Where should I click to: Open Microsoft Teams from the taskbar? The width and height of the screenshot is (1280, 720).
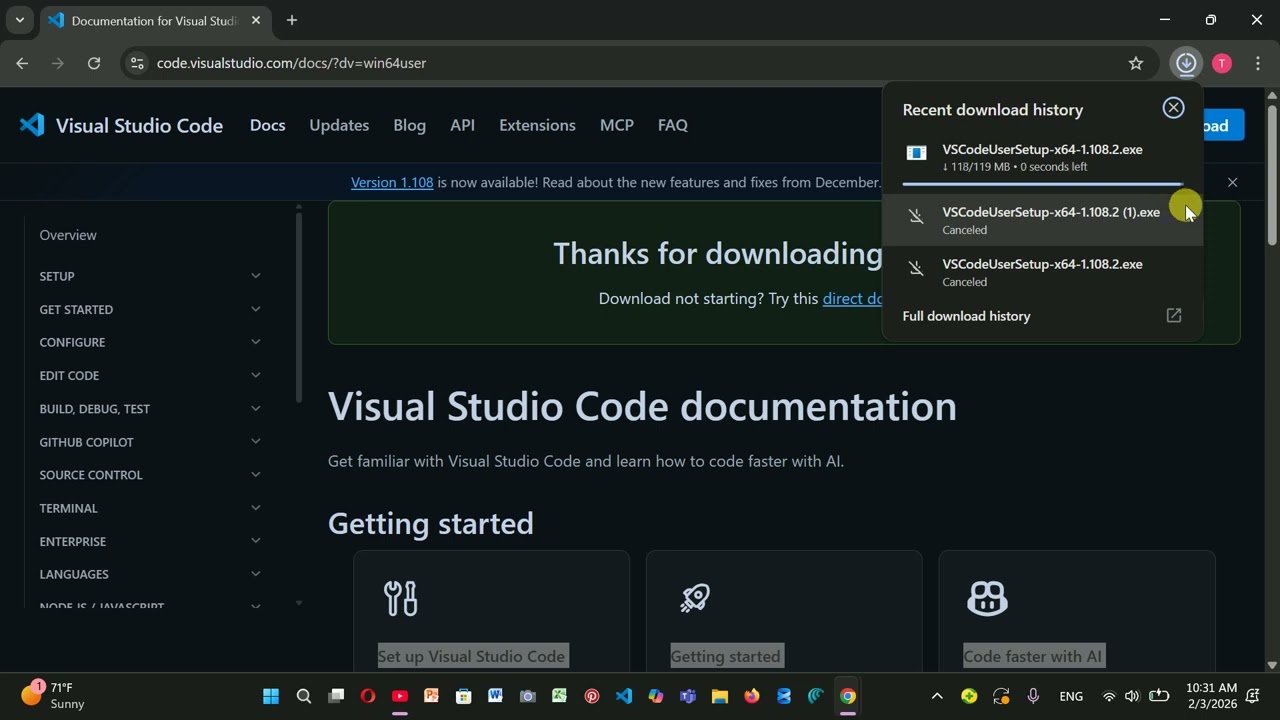[x=688, y=696]
